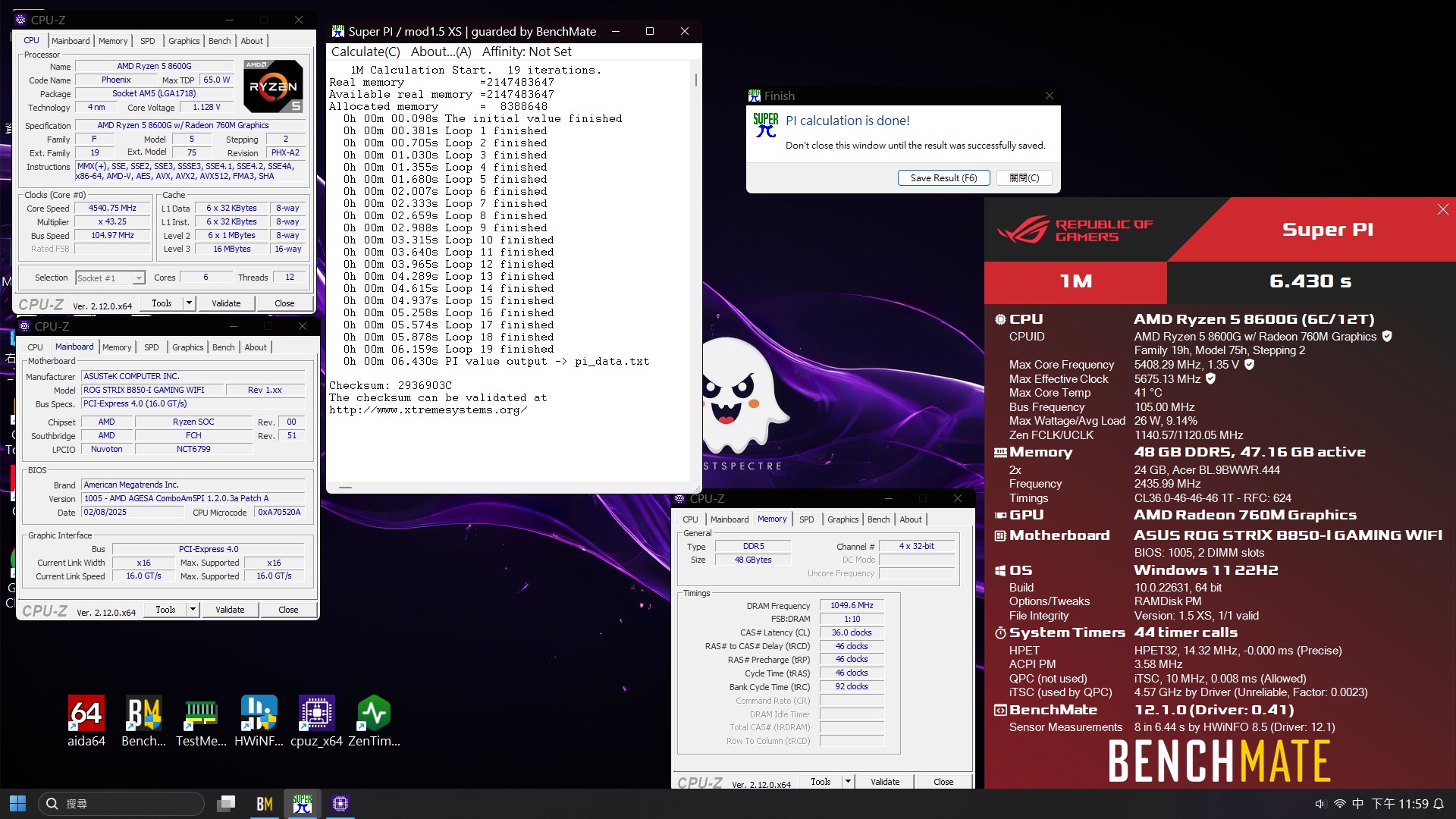
Task: Expand Tools dropdown arrow in Mainboard window
Action: click(x=193, y=610)
